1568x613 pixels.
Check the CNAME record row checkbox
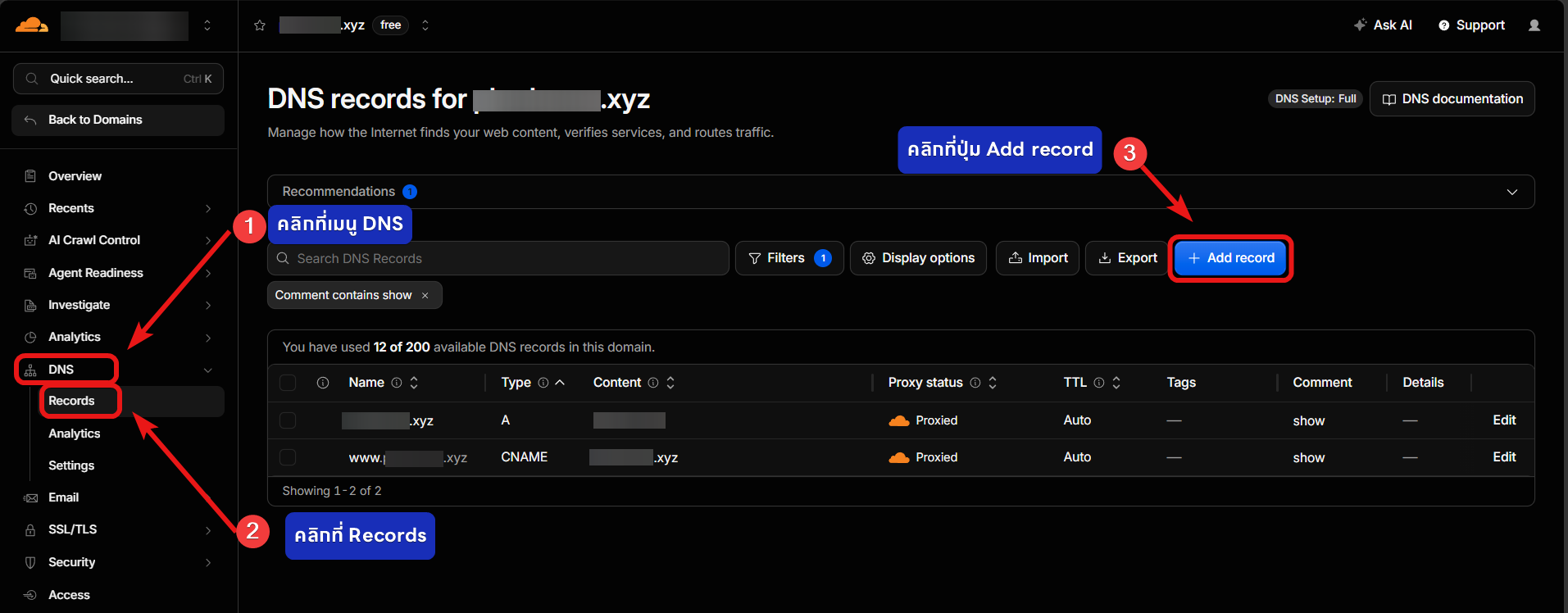click(x=288, y=457)
